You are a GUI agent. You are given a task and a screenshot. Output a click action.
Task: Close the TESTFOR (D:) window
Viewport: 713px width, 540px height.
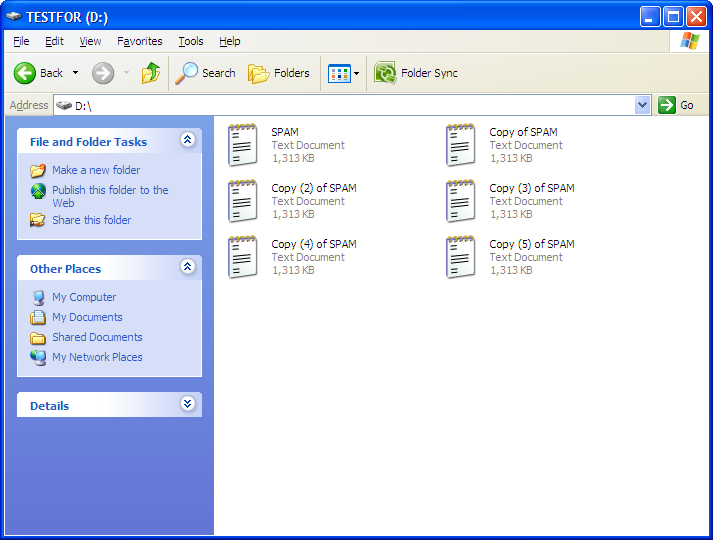pyautogui.click(x=696, y=17)
